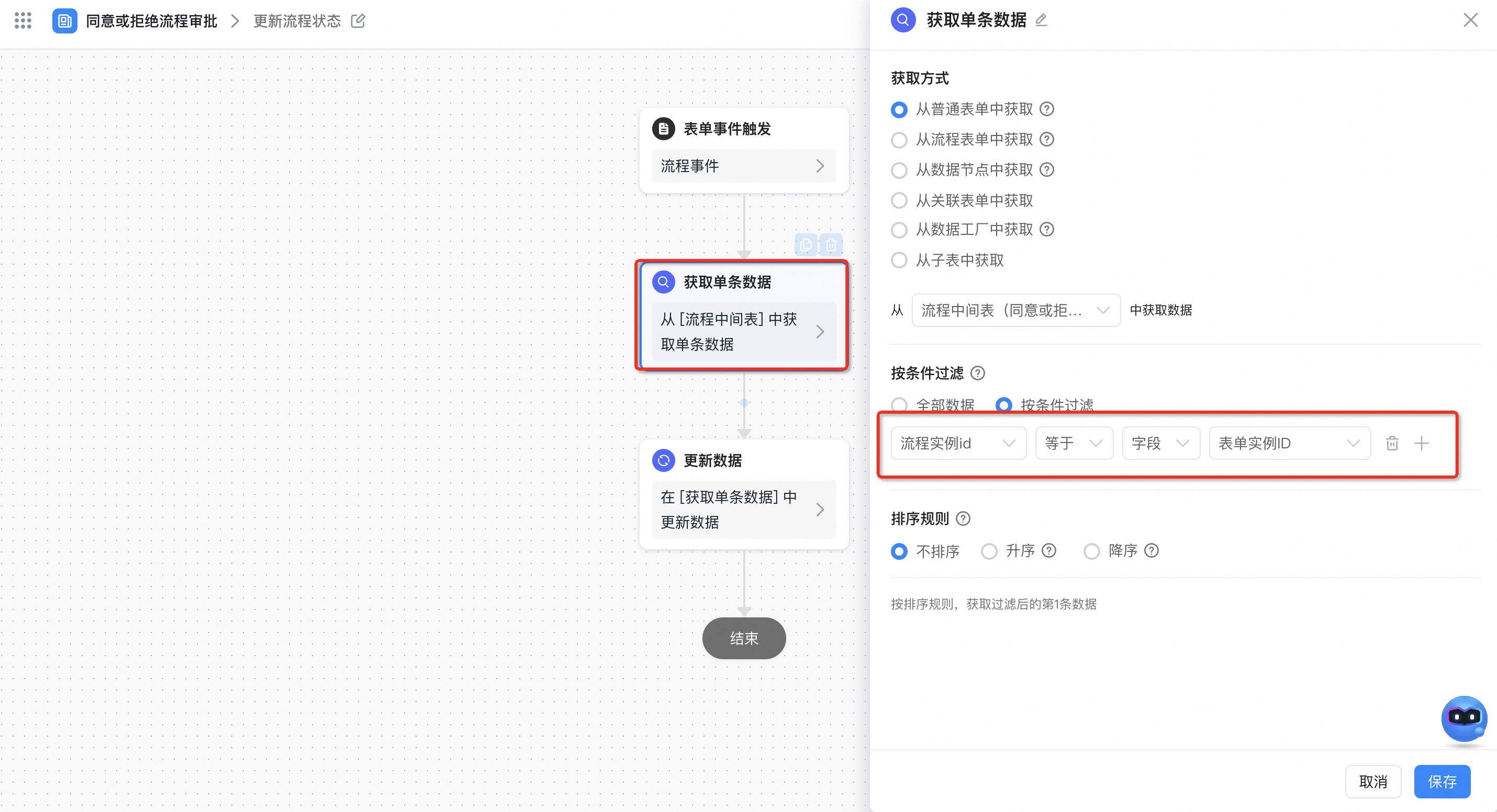Select the 获取单条数据 node title

point(727,281)
